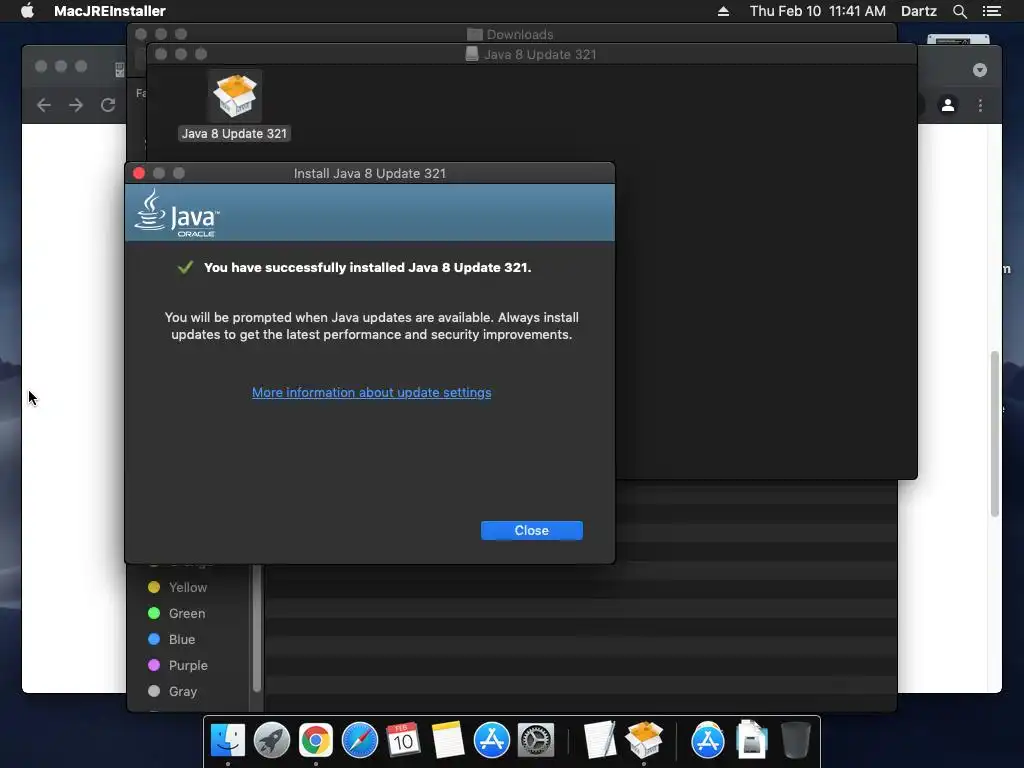Open Calendar from the Dock
This screenshot has width=1024, height=768.
[x=403, y=740]
